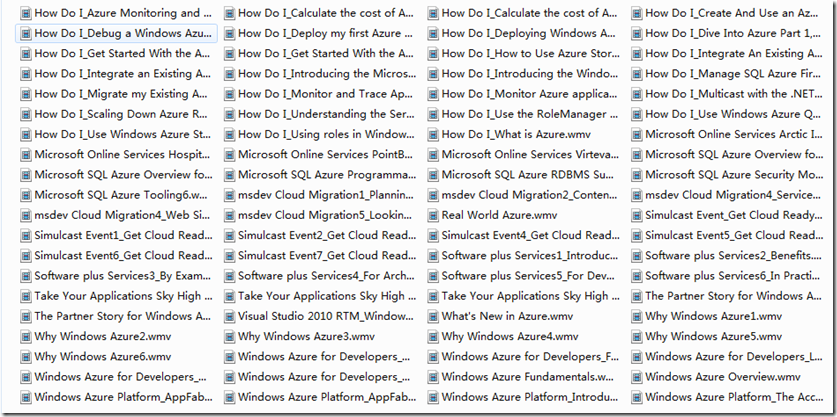Screen dimensions: 837x417
Task: Pick the icon for Simulcast Event4_Get Cloud Ready
Action: click(x=433, y=235)
